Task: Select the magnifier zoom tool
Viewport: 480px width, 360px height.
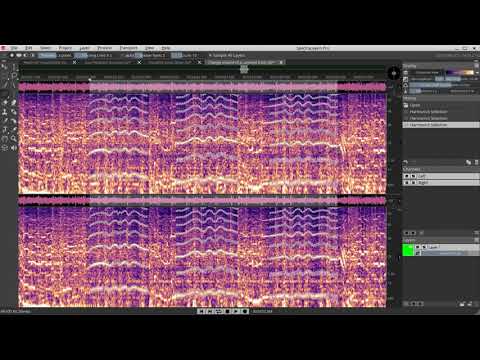Action: coord(14,138)
